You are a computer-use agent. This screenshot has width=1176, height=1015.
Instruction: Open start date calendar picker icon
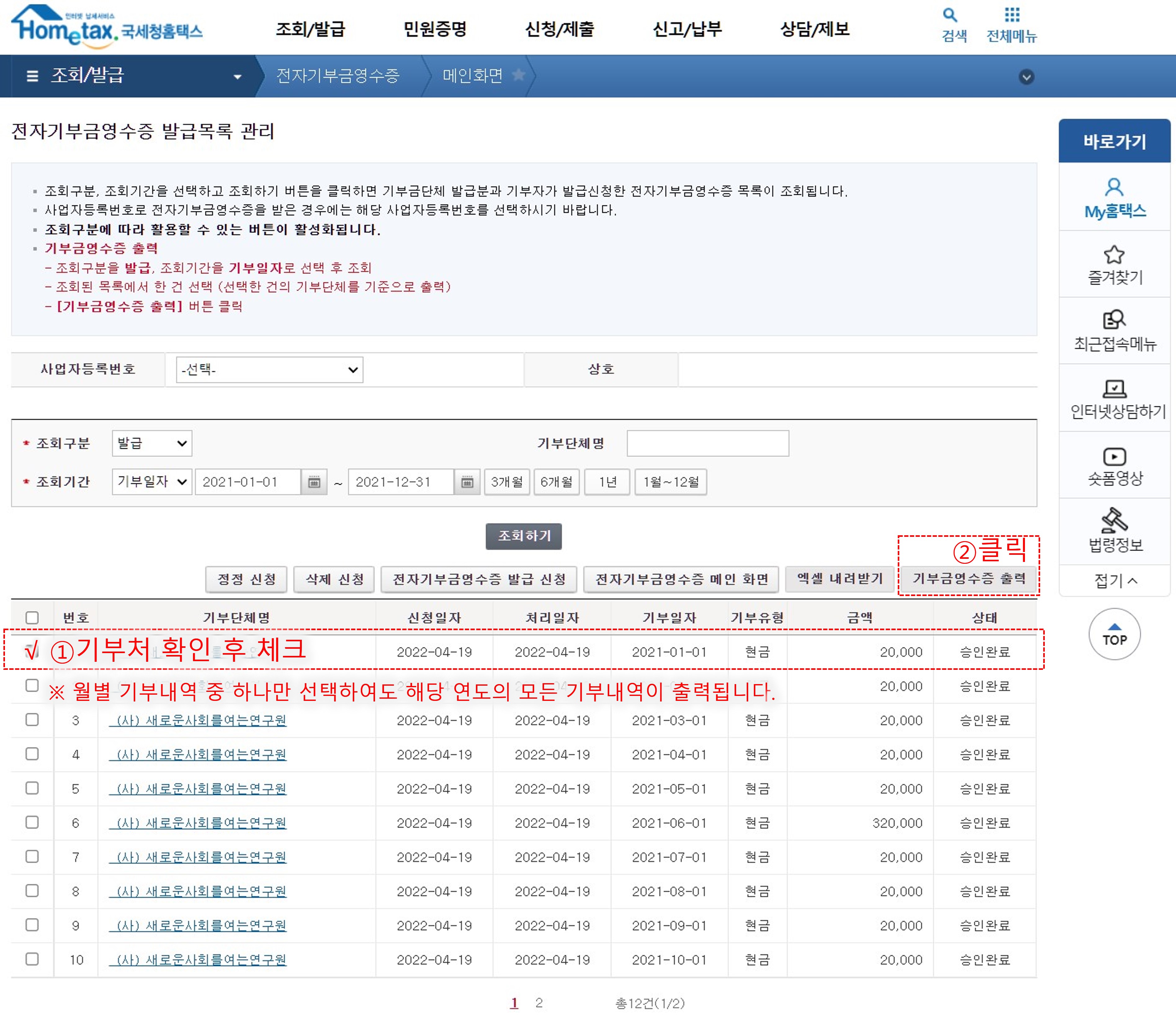click(x=314, y=482)
